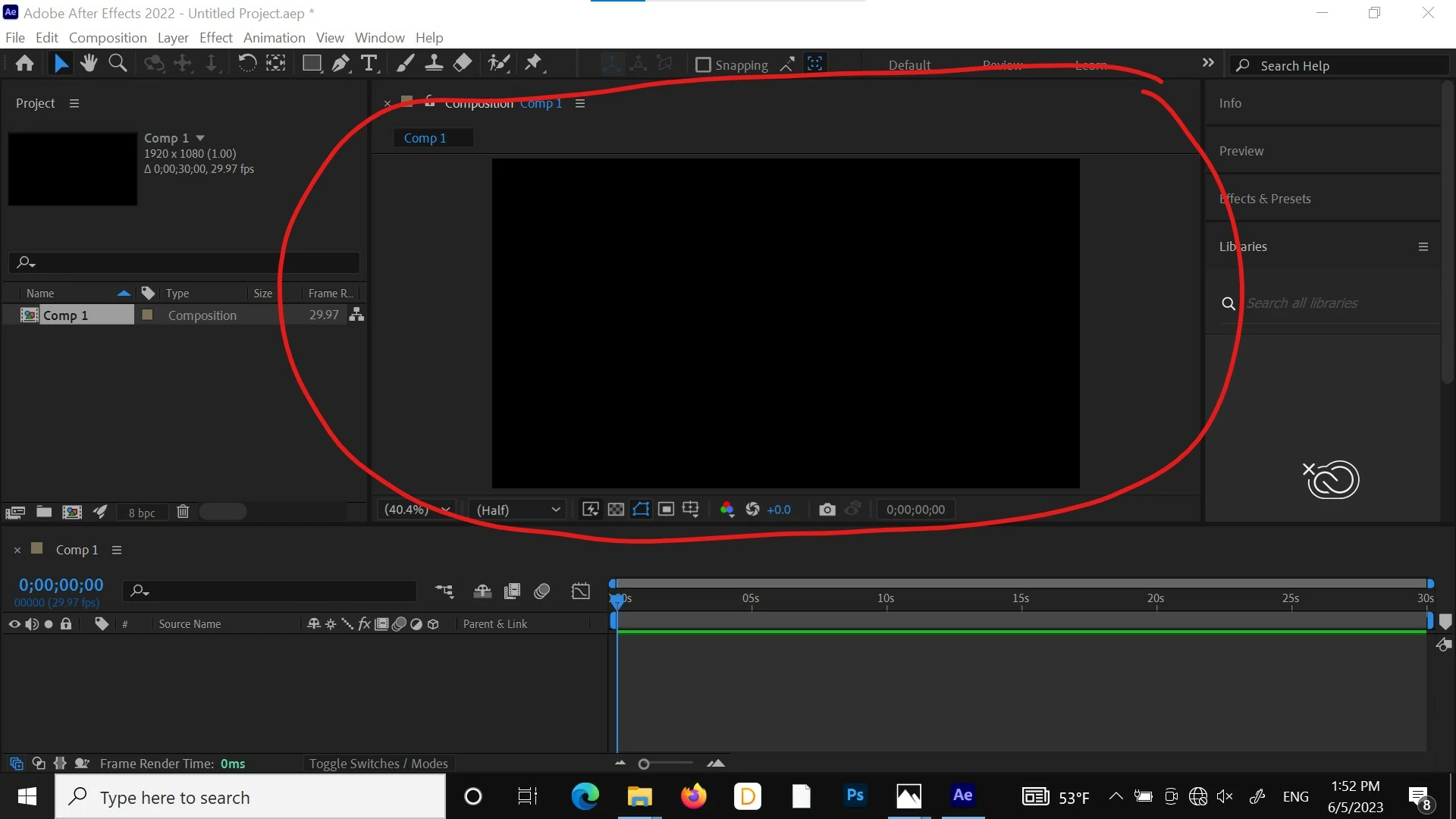Select the Eraser tool
This screenshot has height=819, width=1456.
coord(463,64)
